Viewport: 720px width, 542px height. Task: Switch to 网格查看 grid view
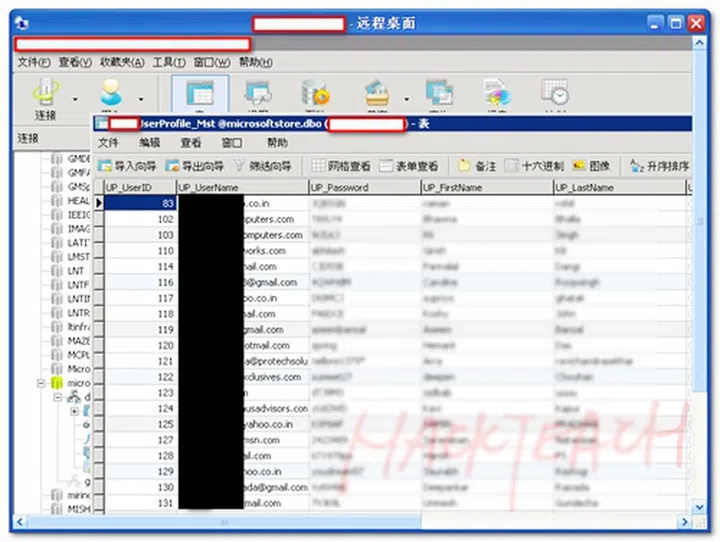pos(341,165)
